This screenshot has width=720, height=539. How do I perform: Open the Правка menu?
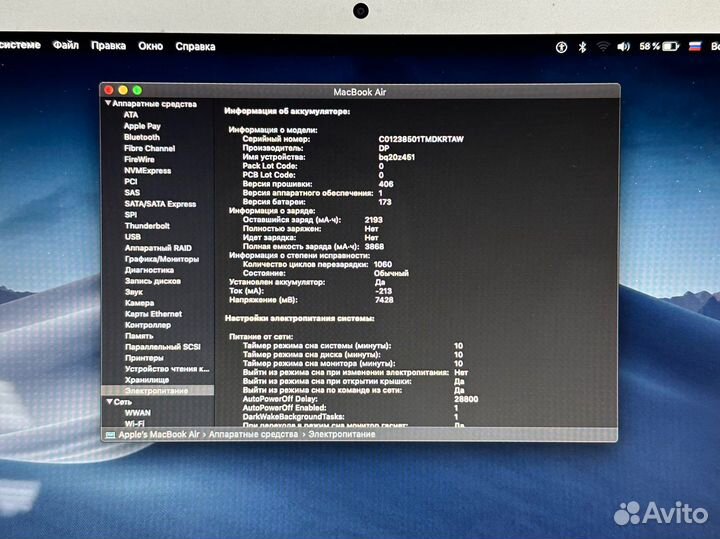click(x=108, y=46)
